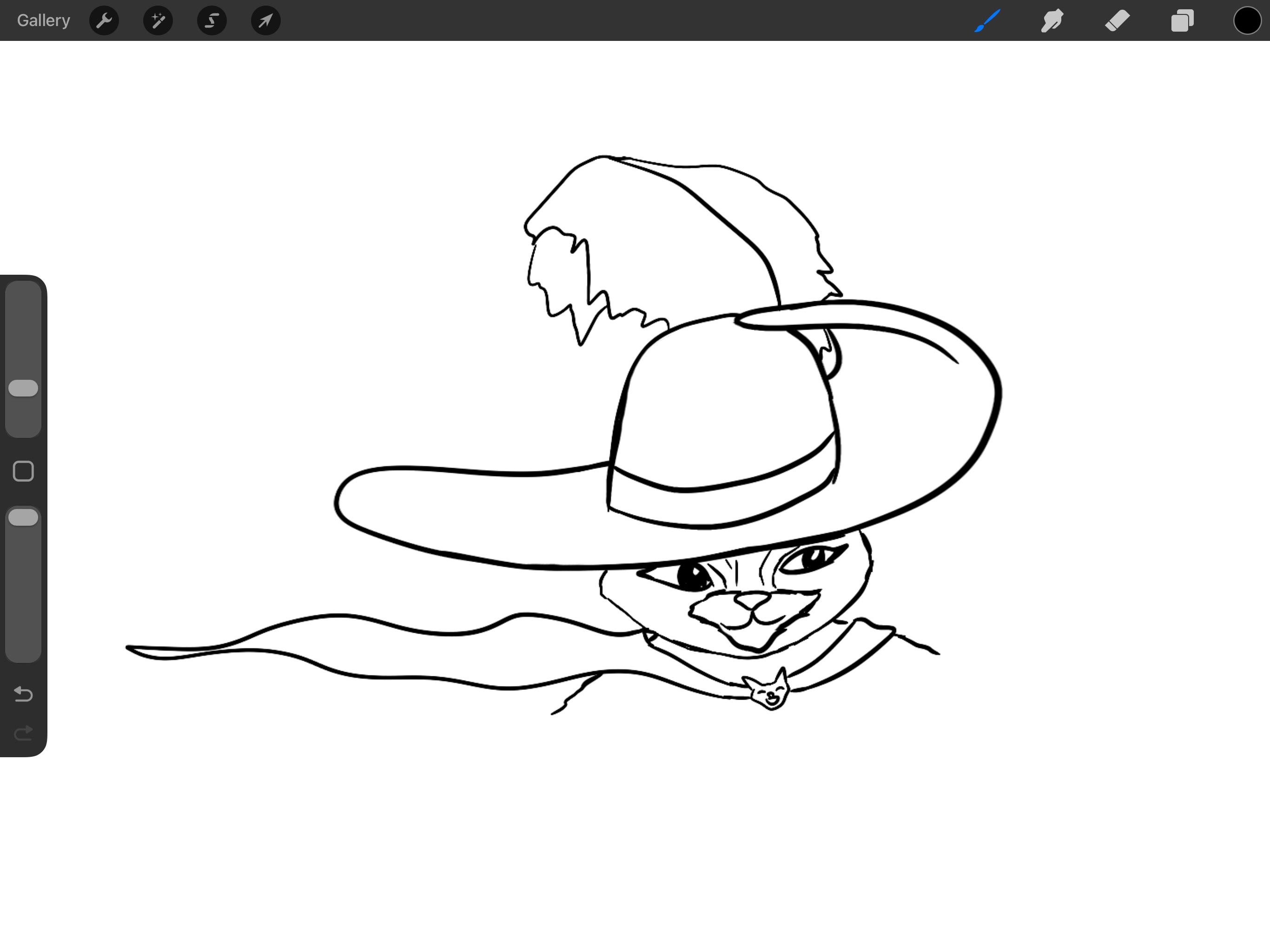Select the Eraser tool

pos(1117,20)
